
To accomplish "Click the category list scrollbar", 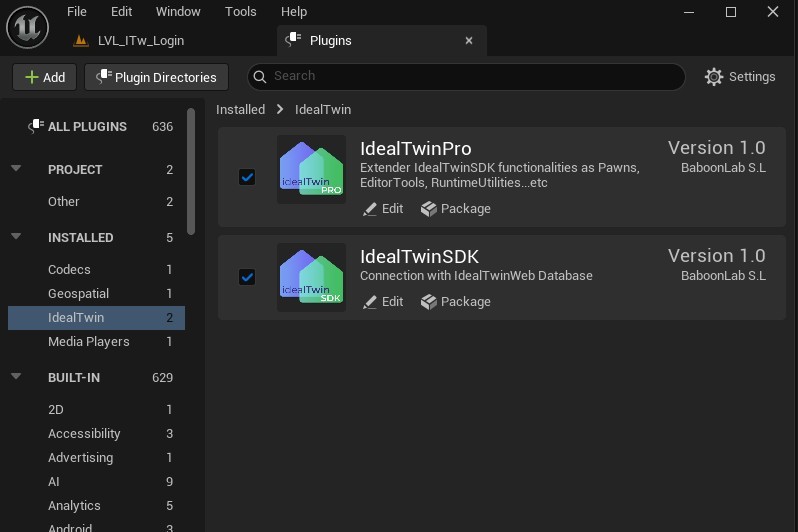I will click(191, 172).
